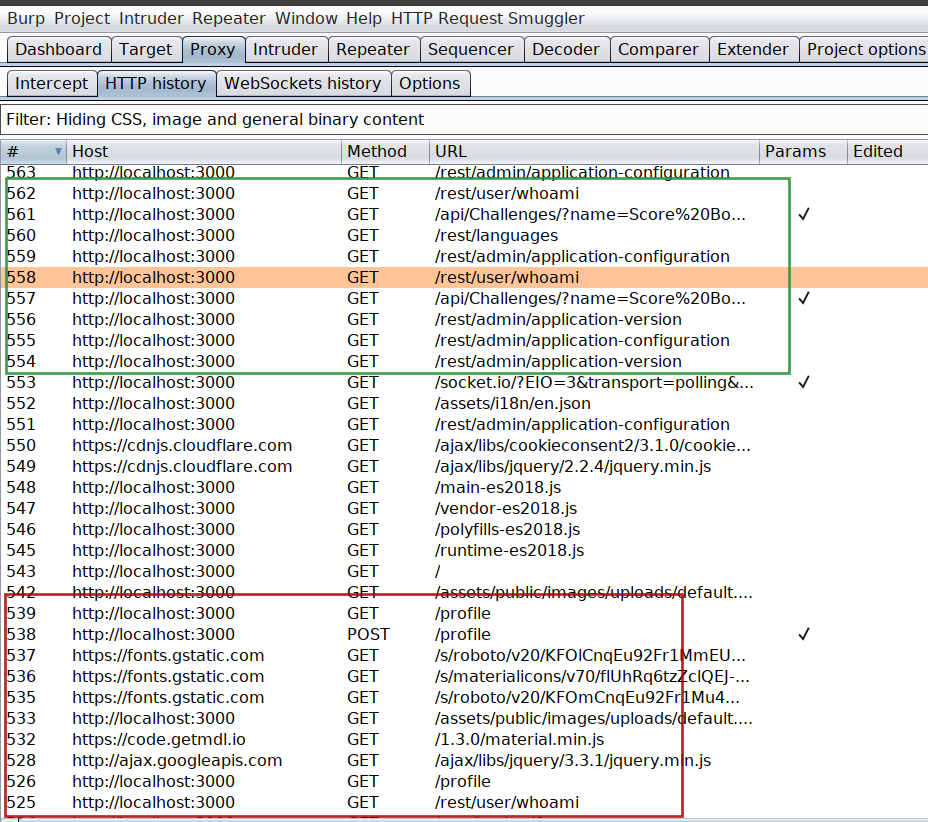Select the HTTP history sub-tab
928x822 pixels.
point(156,83)
